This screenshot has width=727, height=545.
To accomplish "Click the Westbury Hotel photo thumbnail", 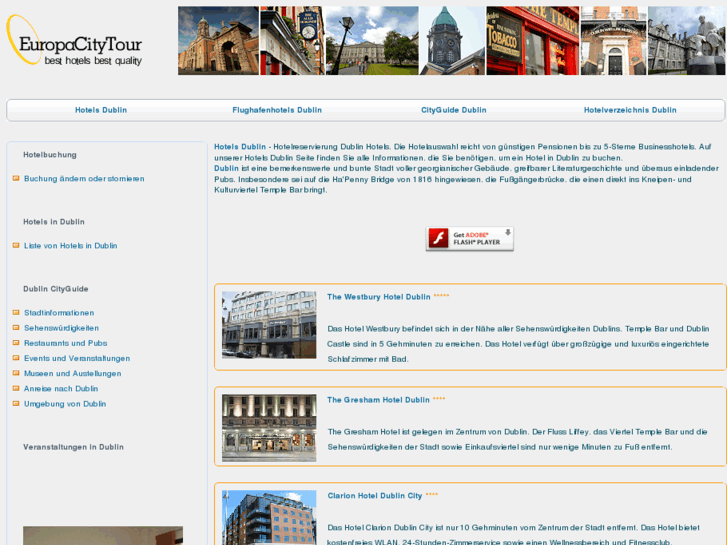I will (x=269, y=325).
